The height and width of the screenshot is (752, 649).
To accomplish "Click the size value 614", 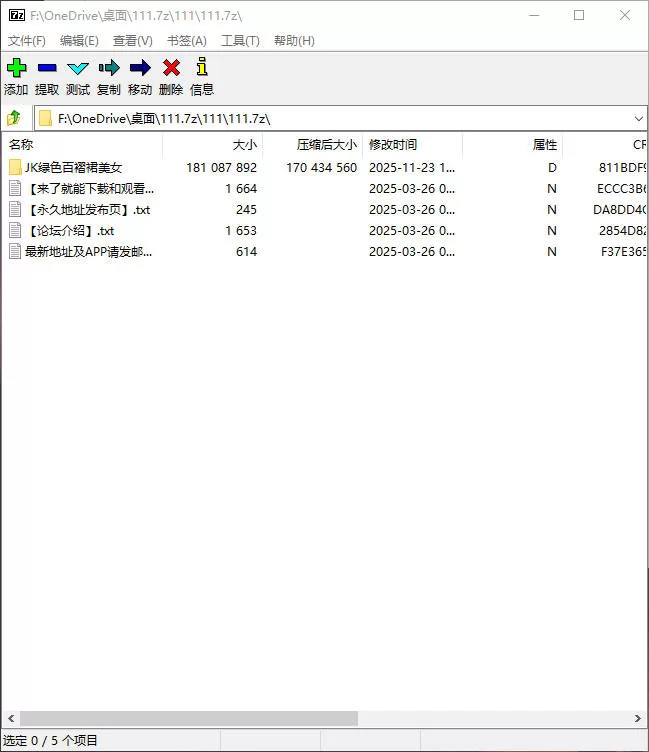I will pos(247,251).
